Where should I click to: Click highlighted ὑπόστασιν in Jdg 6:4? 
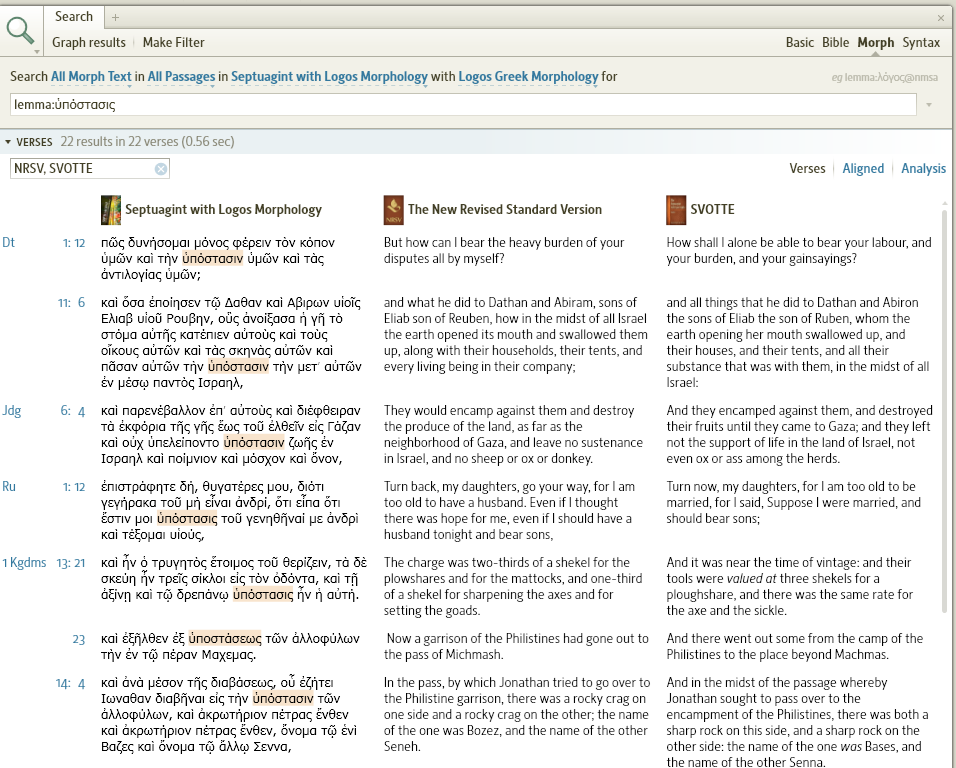[x=254, y=443]
